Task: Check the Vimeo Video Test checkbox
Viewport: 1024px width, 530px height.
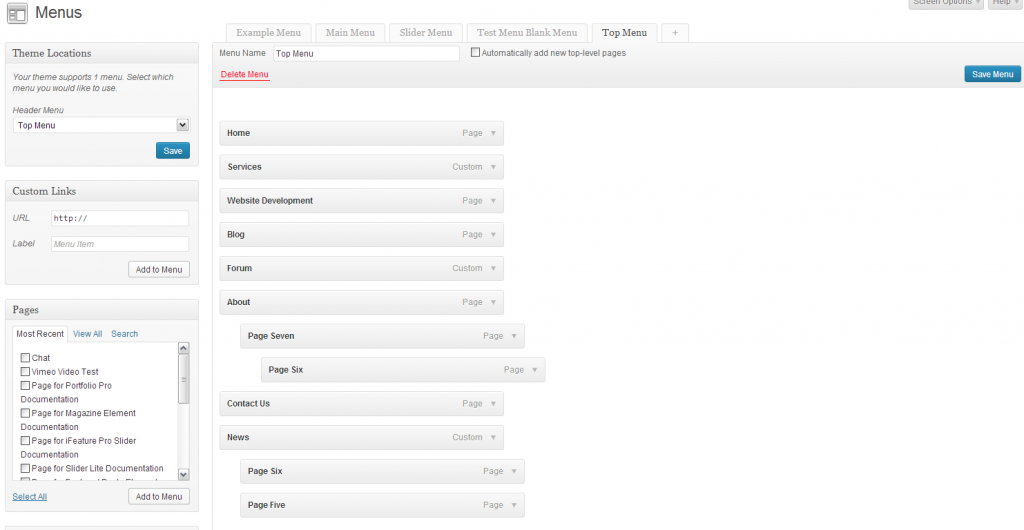Action: tap(25, 371)
